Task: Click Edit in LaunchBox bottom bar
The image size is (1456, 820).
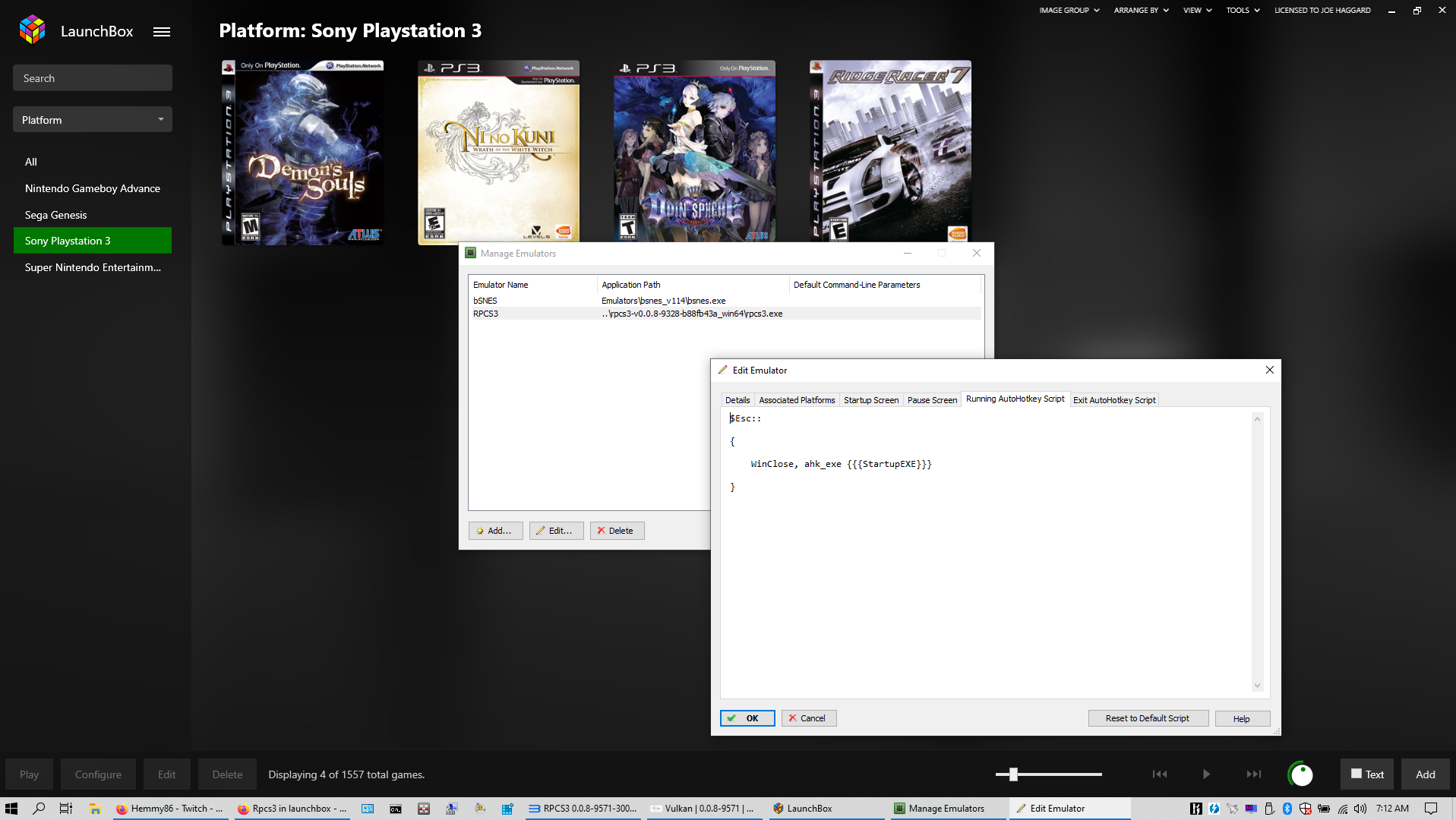Action: (x=167, y=774)
